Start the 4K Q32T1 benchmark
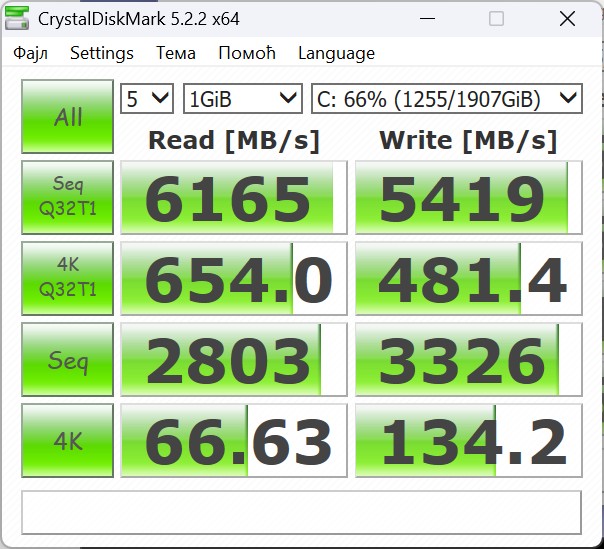Image resolution: width=604 pixels, height=549 pixels. point(67,278)
